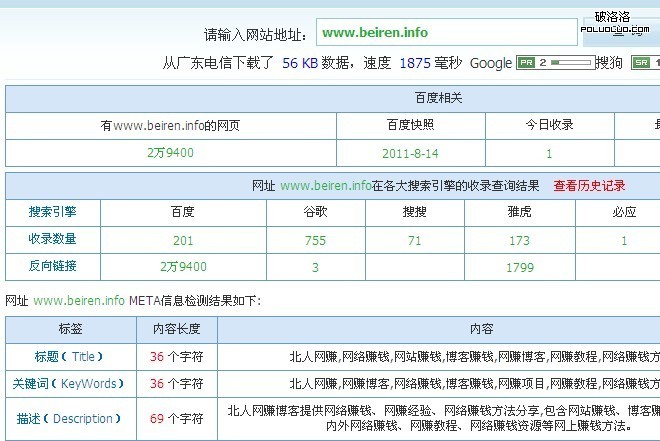The width and height of the screenshot is (660, 441).
Task: Click the KeyWords content text starting 北人网赚,网赚博客
Action: pyautogui.click(x=474, y=383)
